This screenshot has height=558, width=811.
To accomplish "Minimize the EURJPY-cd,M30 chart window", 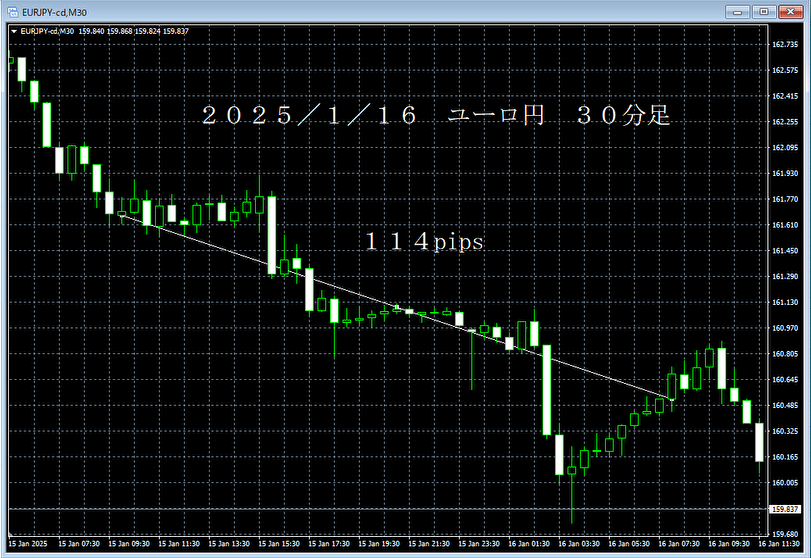I will coord(738,11).
